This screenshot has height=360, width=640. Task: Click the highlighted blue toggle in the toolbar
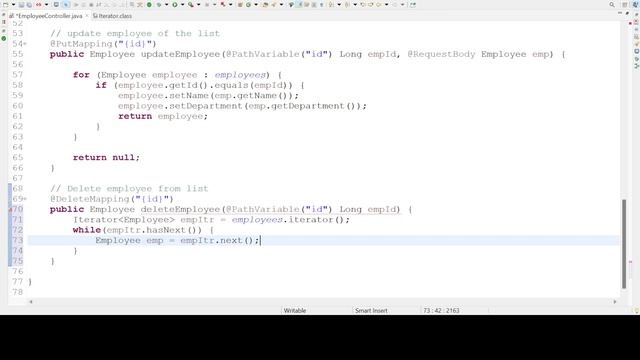(x=66, y=4)
